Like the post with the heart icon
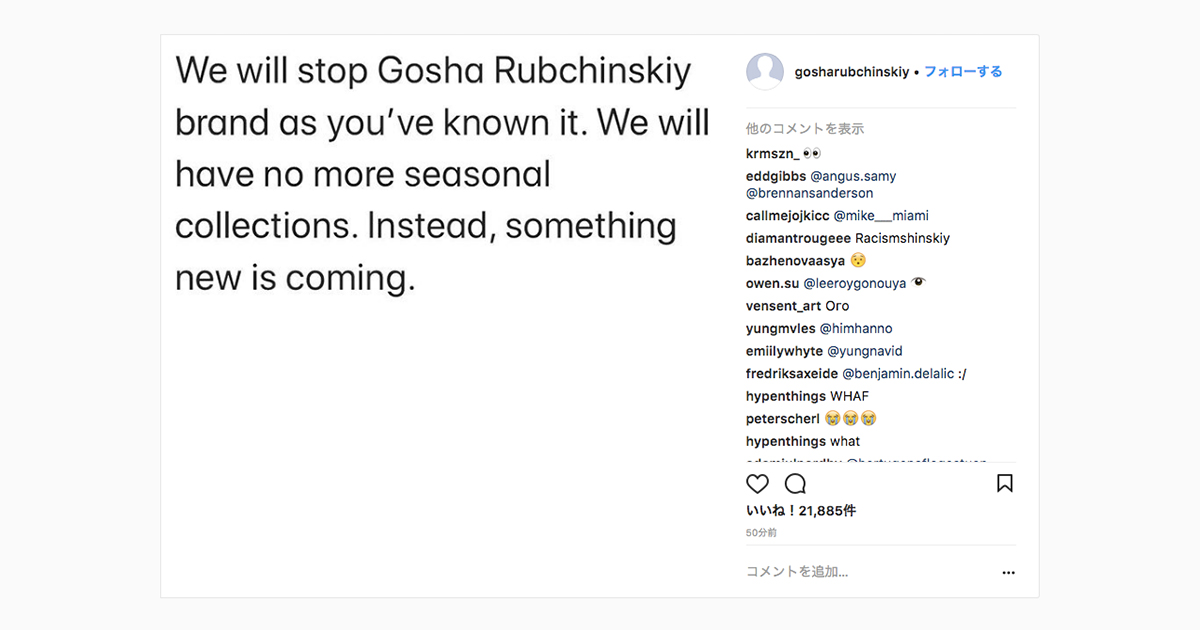Screen dimensions: 1200x630 (757, 484)
